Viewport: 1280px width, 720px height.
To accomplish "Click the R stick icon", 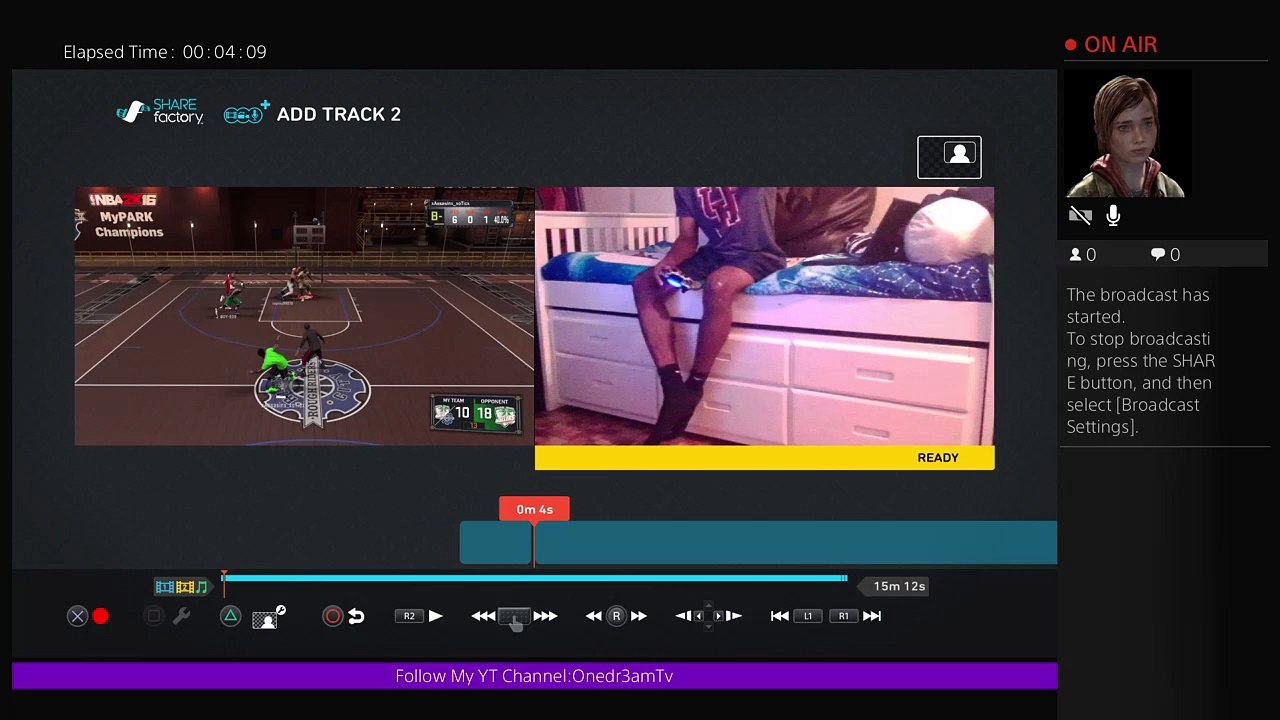I will coord(616,616).
